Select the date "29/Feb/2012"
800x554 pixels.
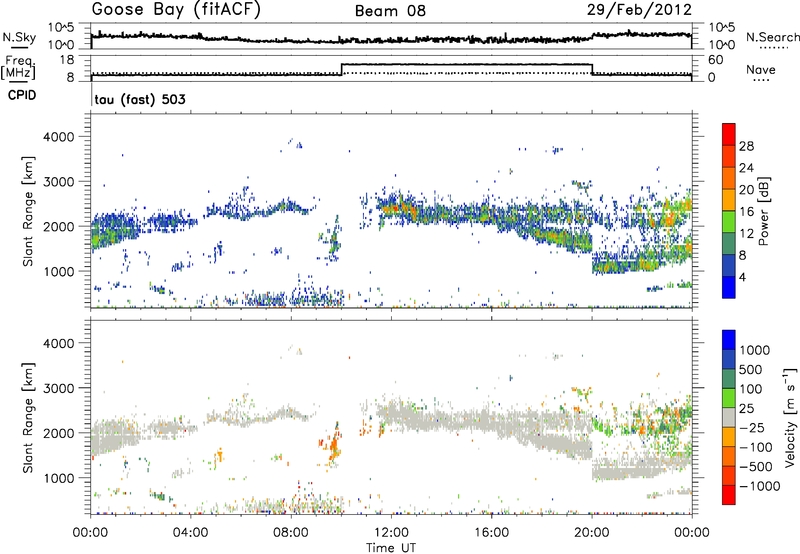(639, 10)
